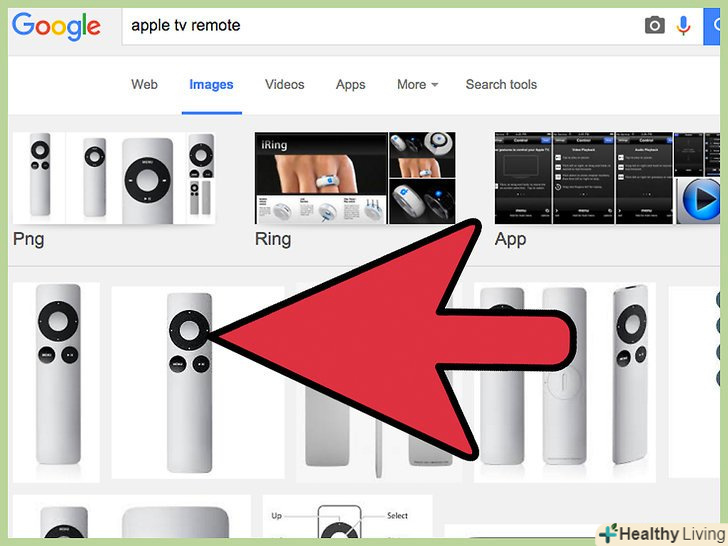Click the blue search button
This screenshot has height=546, width=728.
(712, 26)
